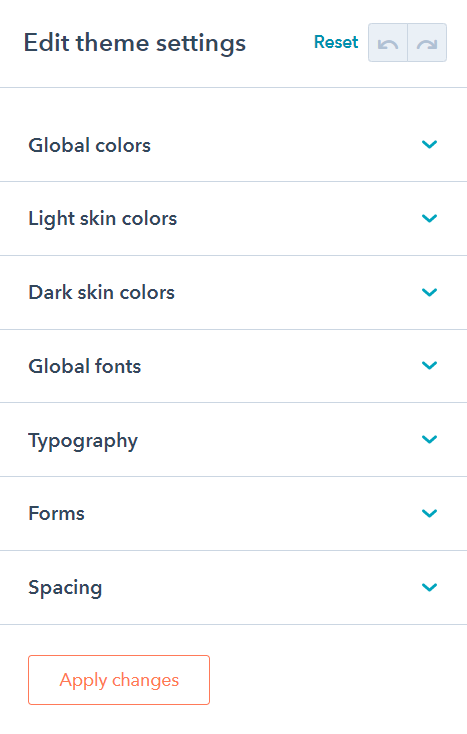Open the Dark skin colors label
467x734 pixels.
coord(102,293)
